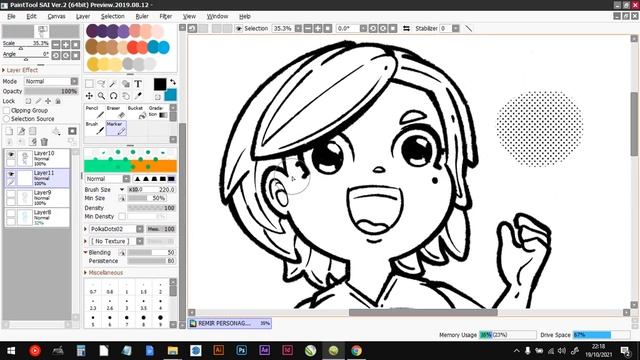This screenshot has height=360, width=640.
Task: Click the straight line drawing mode icon
Action: 469,28
